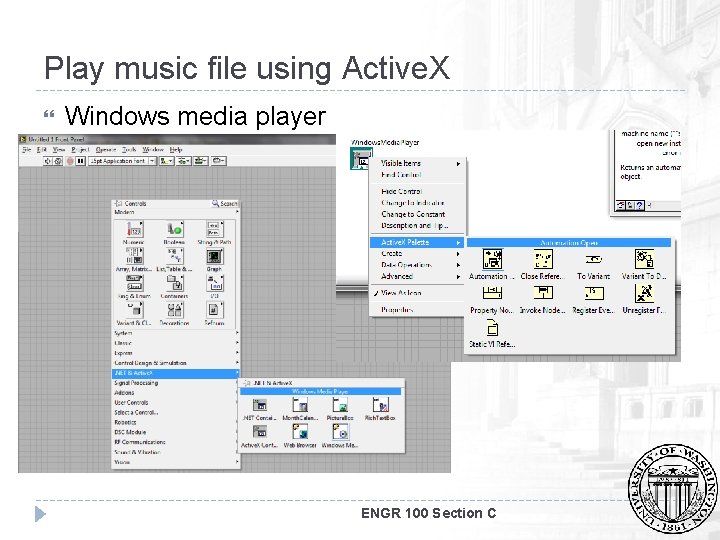
Task: Toggle the View As Icon option
Action: (417, 293)
